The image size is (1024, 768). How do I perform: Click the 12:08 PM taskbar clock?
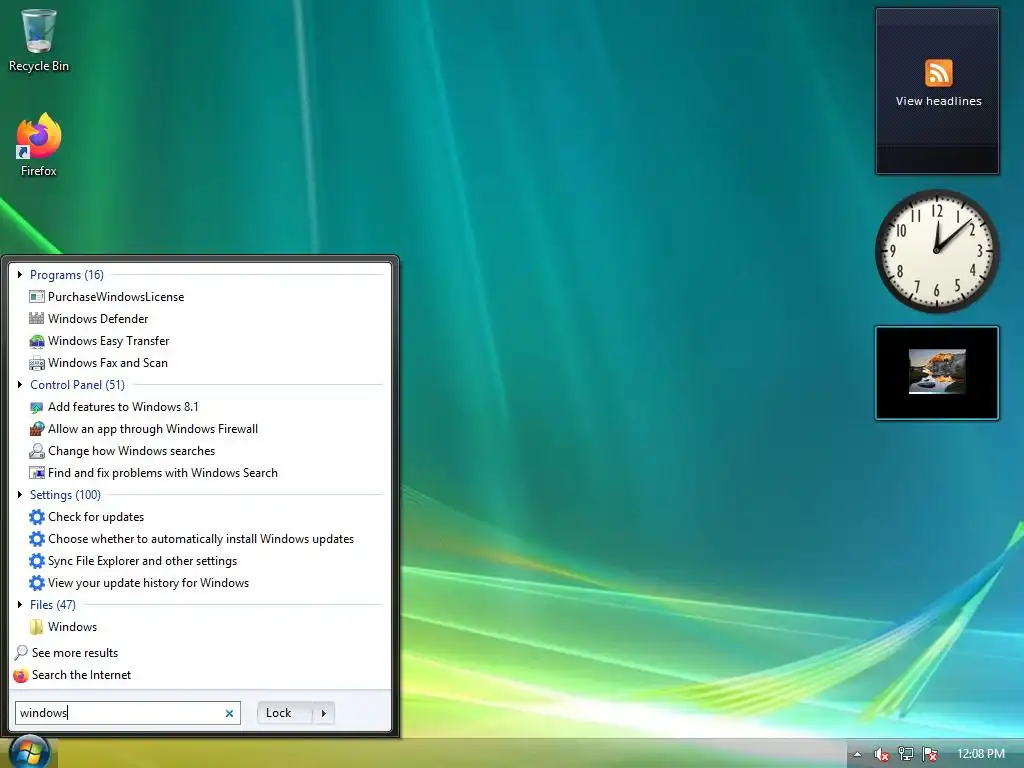coord(980,754)
